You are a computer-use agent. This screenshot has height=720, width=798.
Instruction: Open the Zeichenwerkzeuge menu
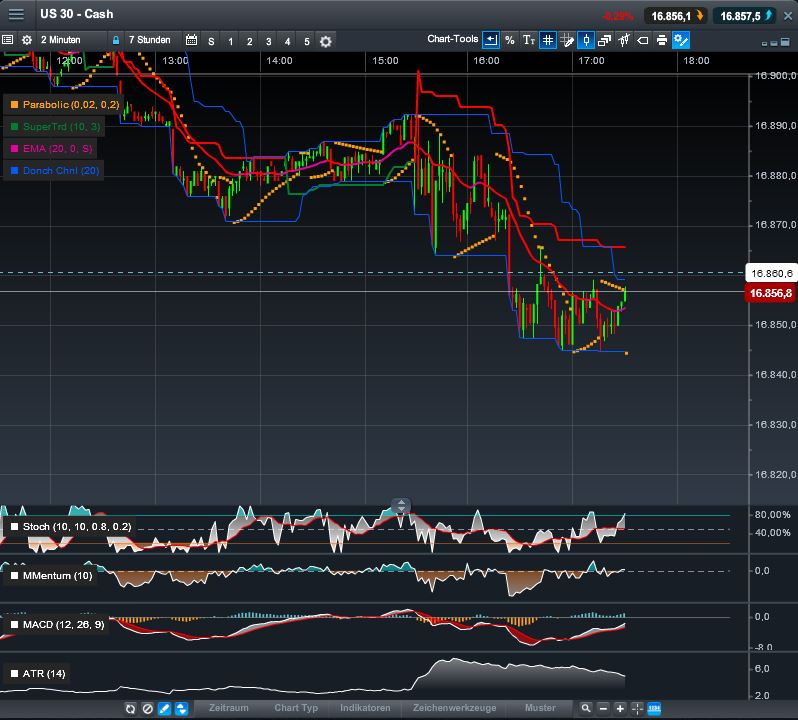pos(454,708)
